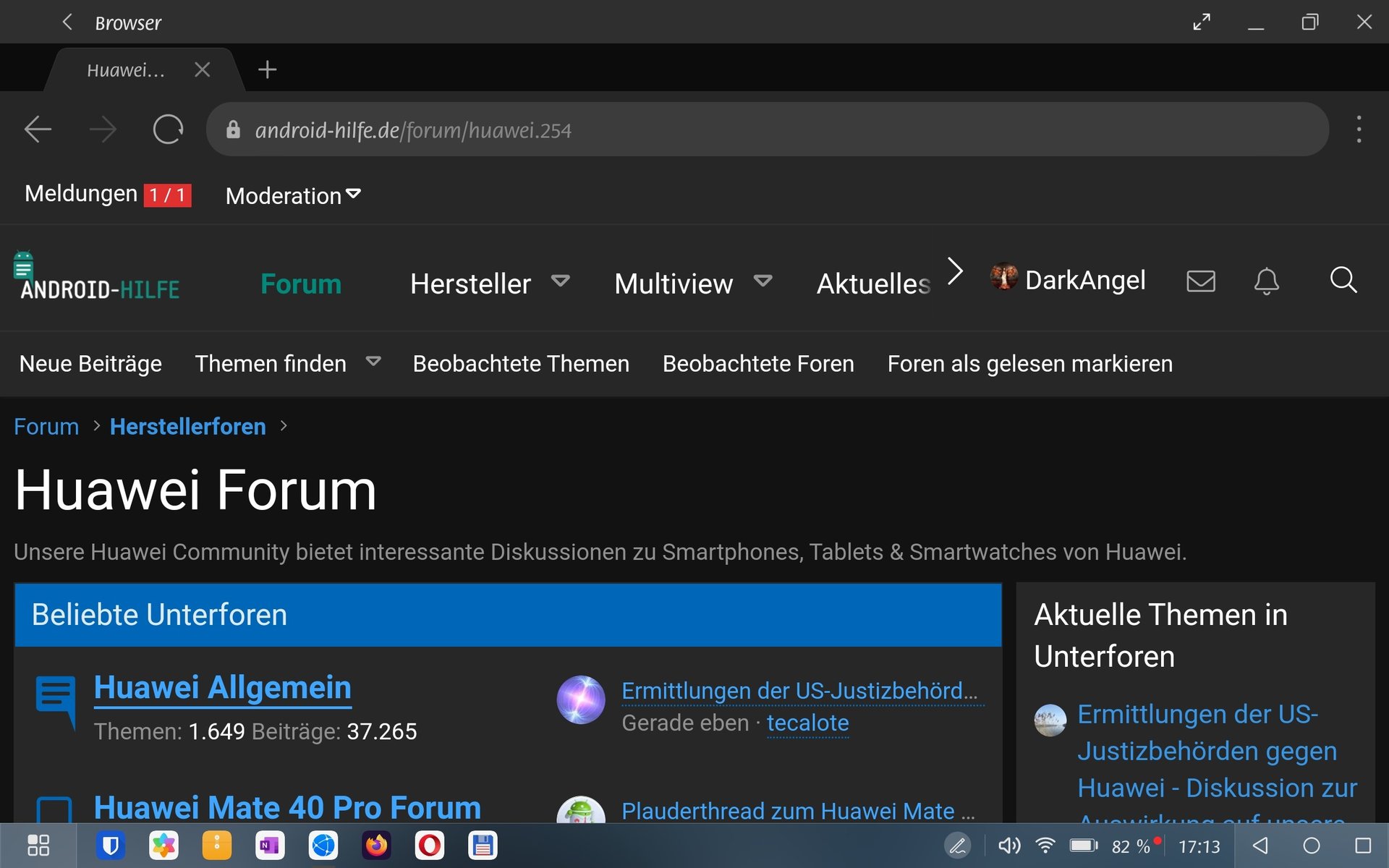Tap the Android home circle in taskbar
This screenshot has height=868, width=1389.
click(1311, 846)
